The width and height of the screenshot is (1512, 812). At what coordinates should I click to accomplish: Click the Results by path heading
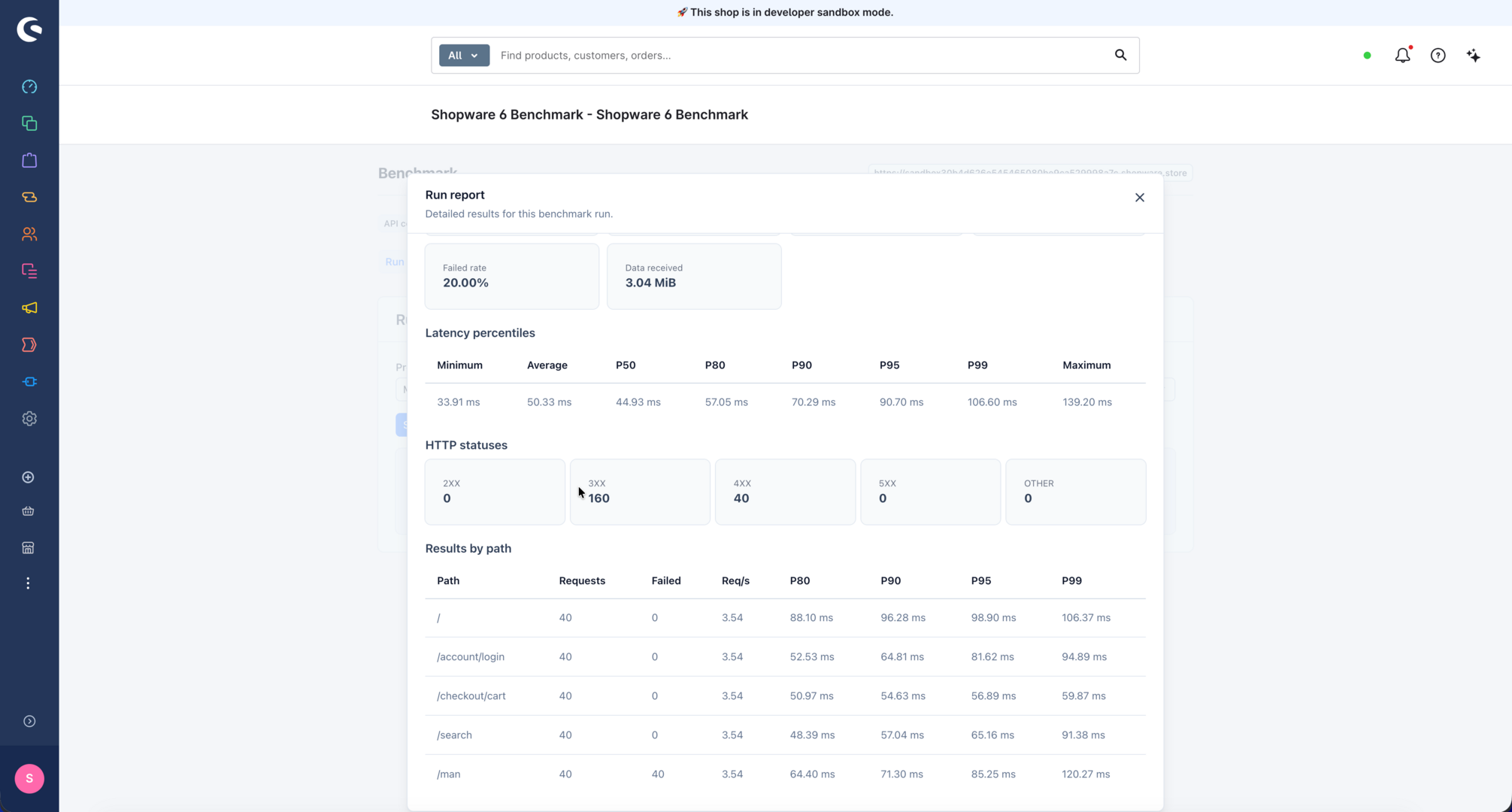pos(468,548)
